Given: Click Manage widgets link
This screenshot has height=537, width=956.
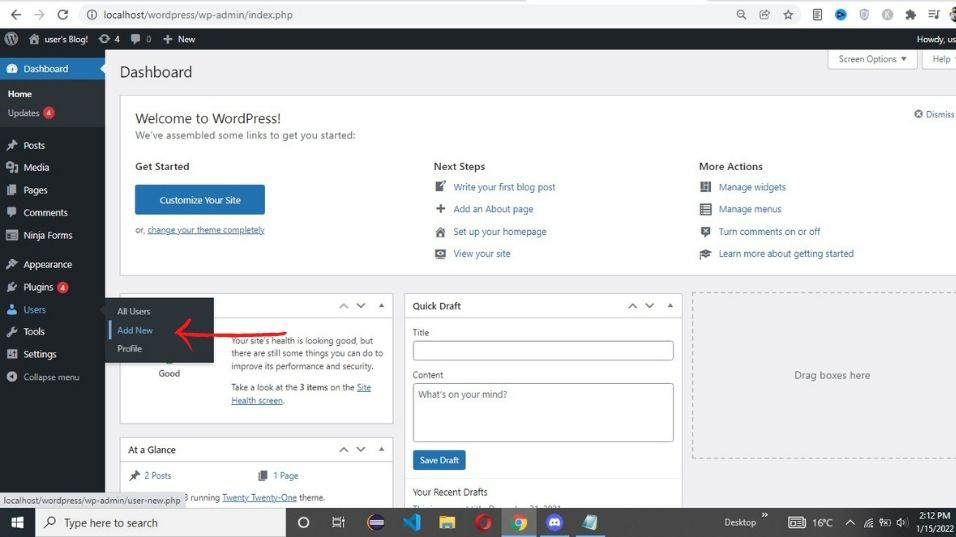Looking at the screenshot, I should (752, 187).
